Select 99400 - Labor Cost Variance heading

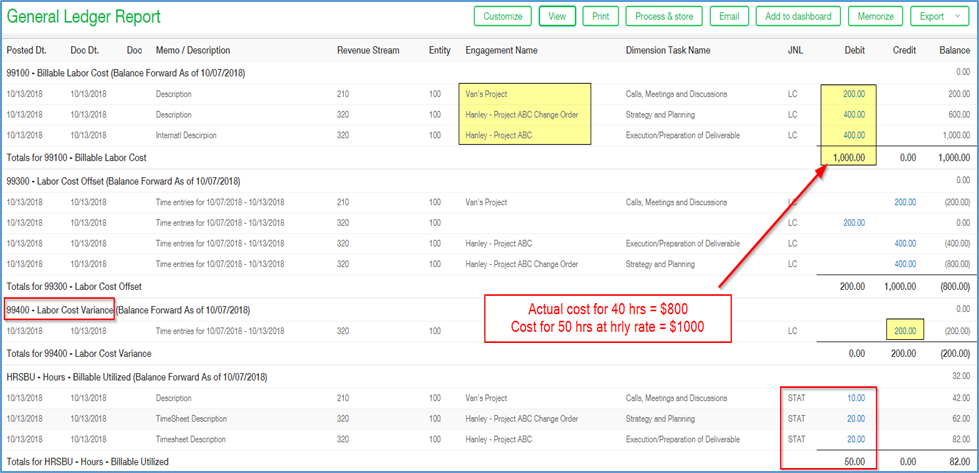60,310
